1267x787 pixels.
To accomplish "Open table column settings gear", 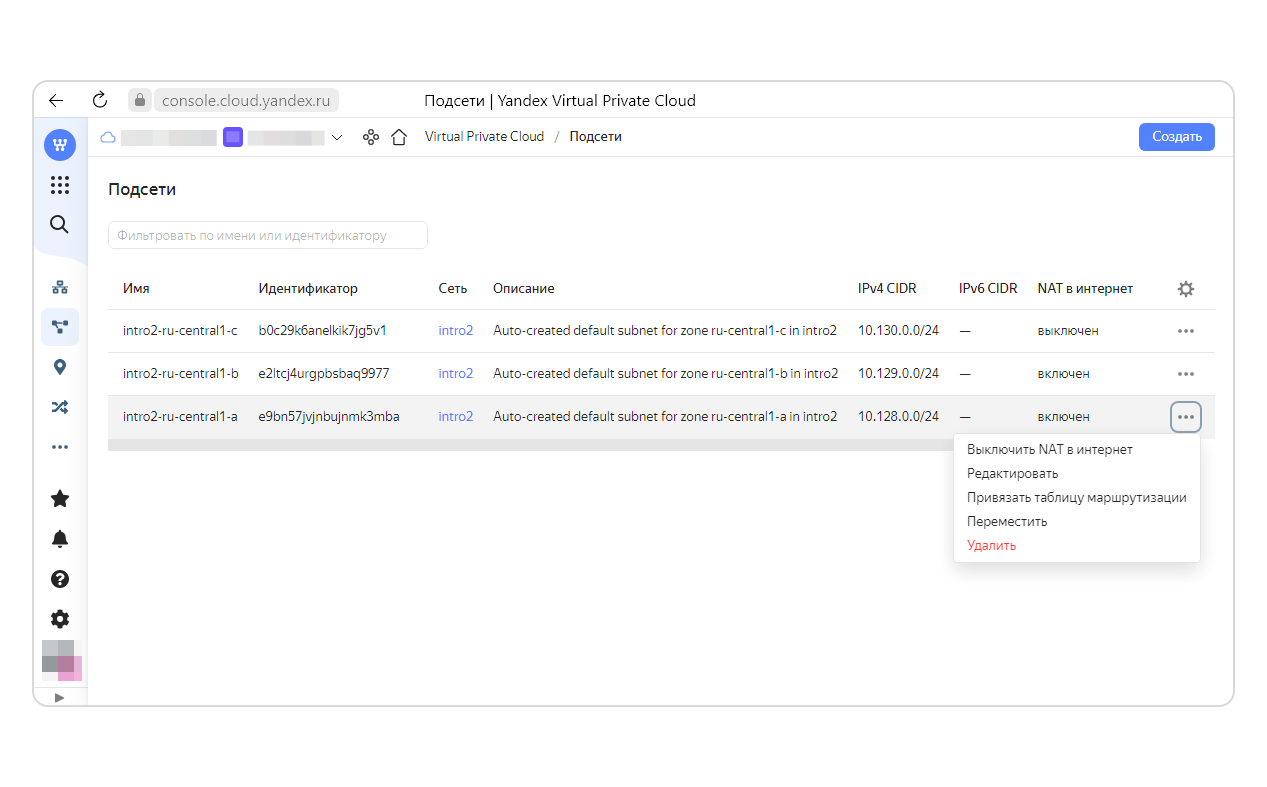I will point(1185,289).
